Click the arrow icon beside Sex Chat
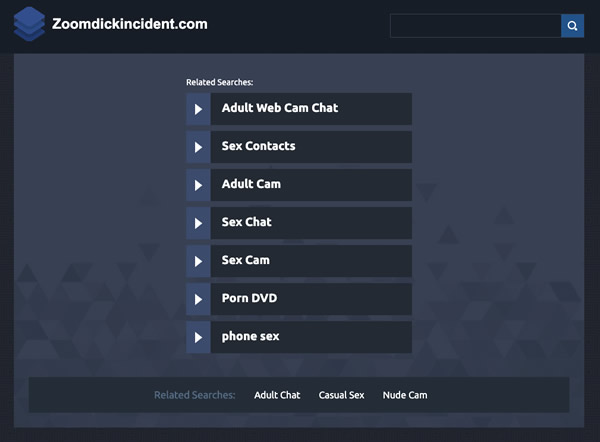 198,223
